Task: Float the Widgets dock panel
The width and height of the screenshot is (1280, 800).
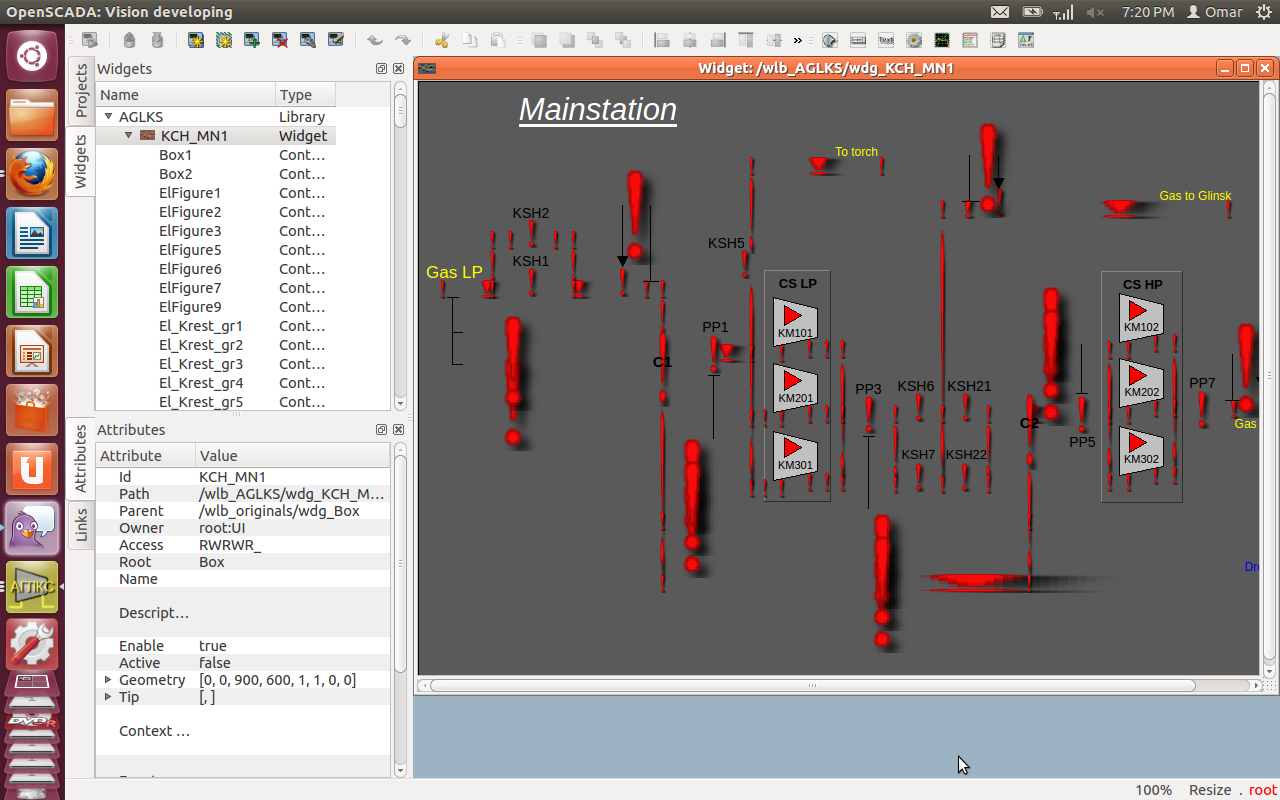Action: (x=381, y=69)
